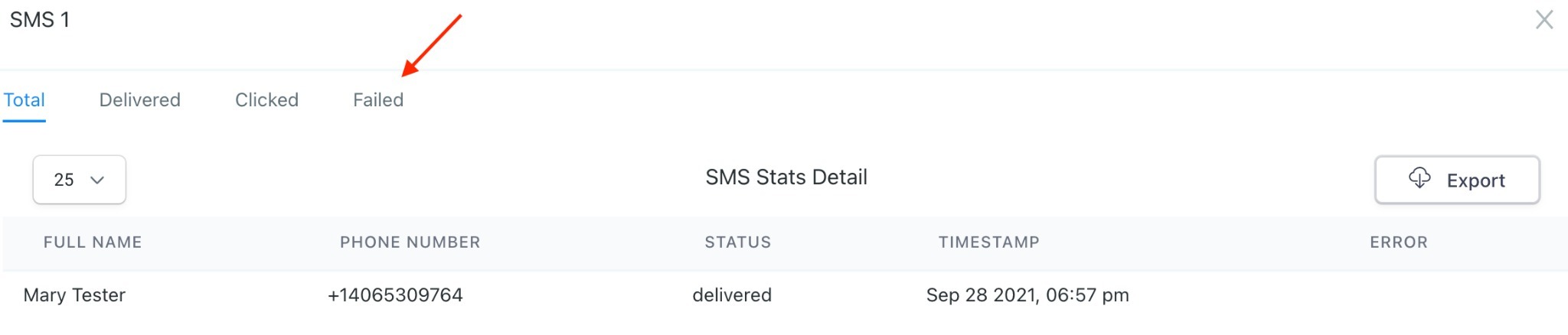
Task: Click the phone number +14065309764
Action: [x=395, y=295]
